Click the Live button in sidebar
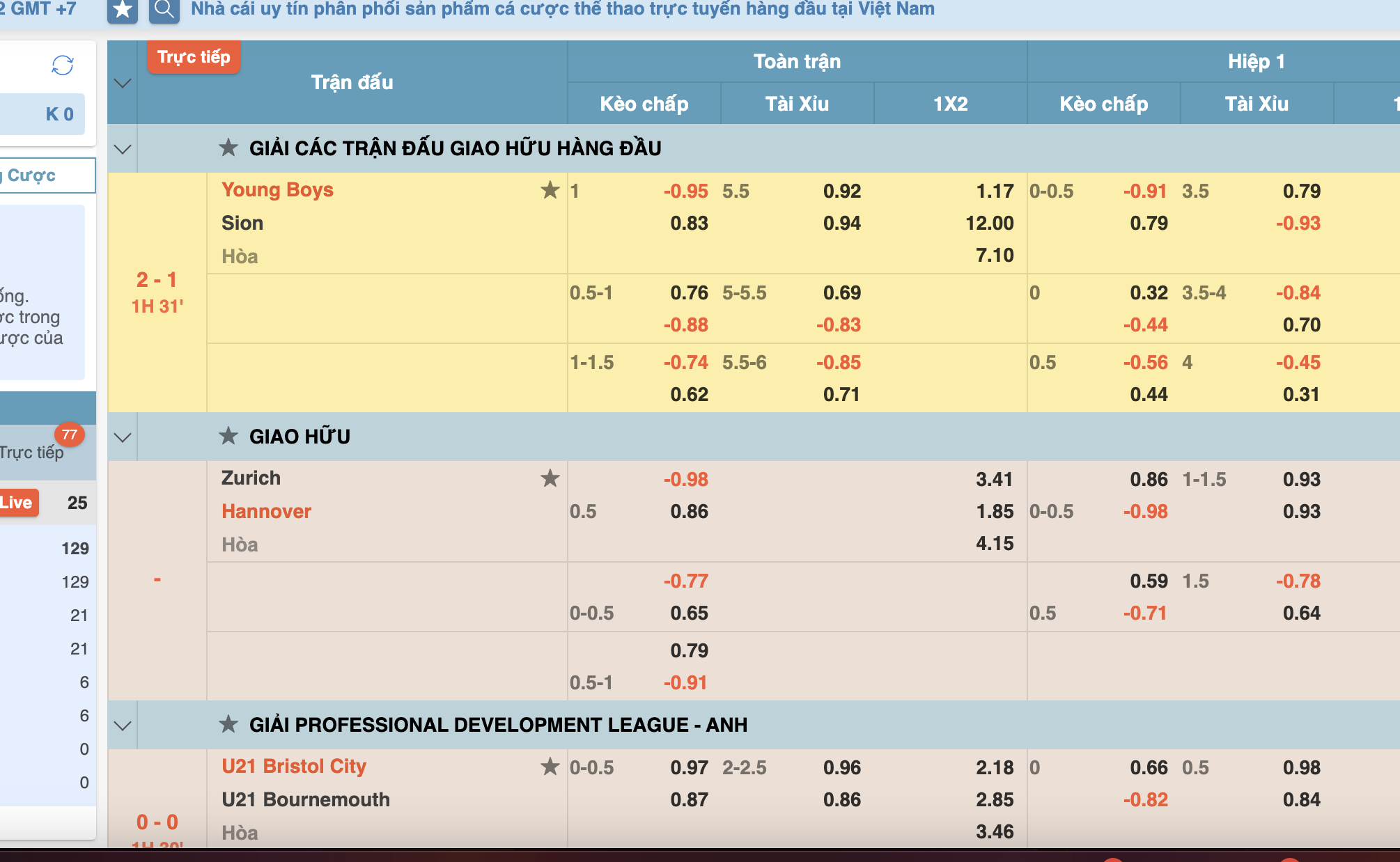Viewport: 1400px width, 862px height. [17, 503]
